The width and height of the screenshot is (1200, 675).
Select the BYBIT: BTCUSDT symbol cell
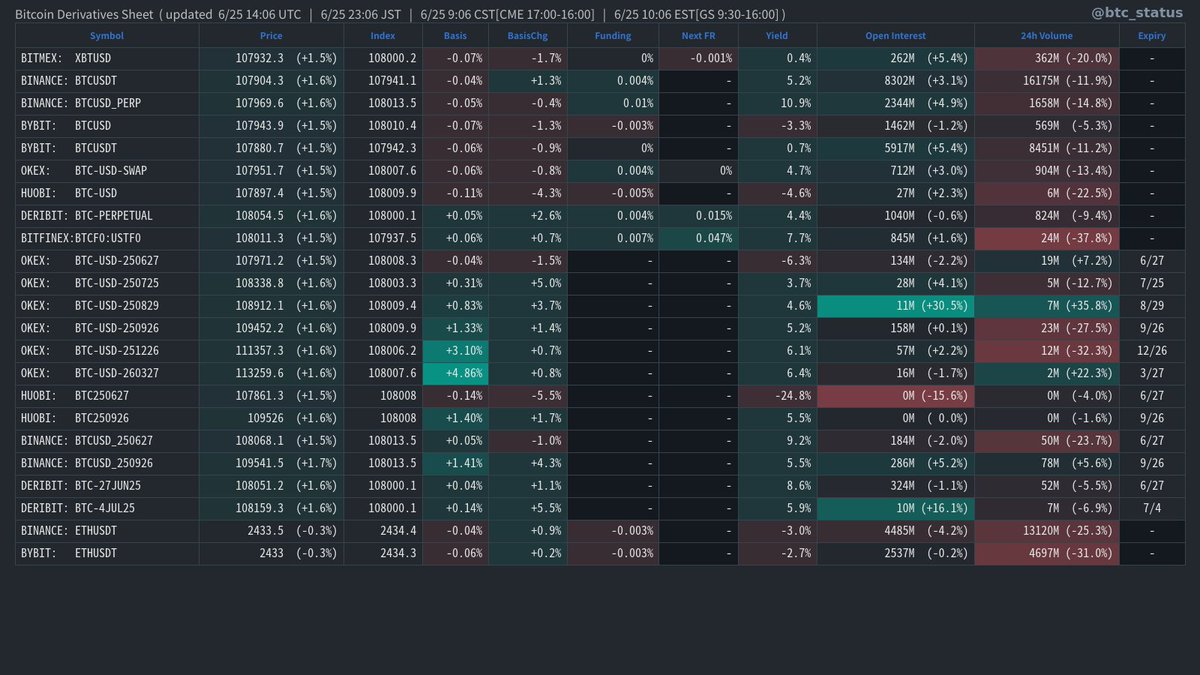[x=107, y=148]
